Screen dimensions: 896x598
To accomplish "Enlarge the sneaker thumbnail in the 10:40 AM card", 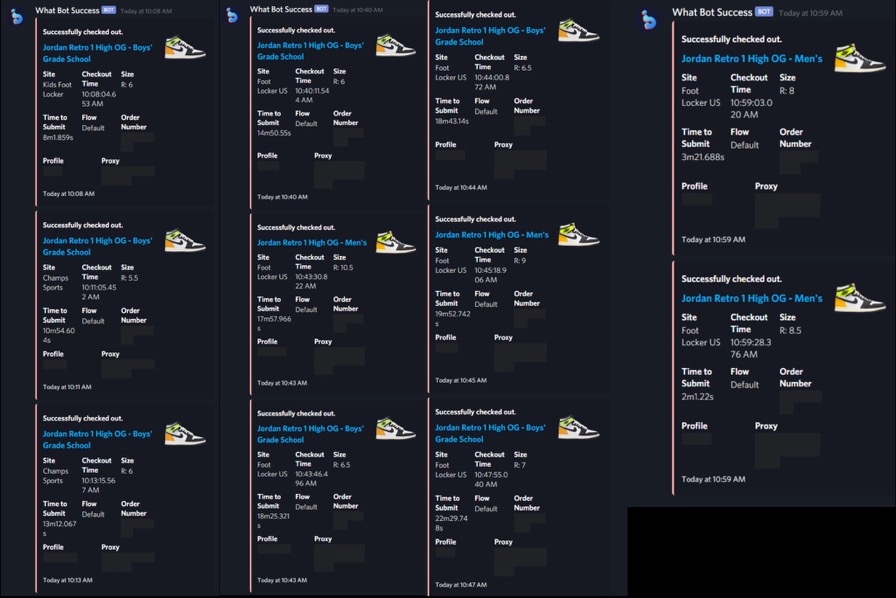I will [395, 46].
